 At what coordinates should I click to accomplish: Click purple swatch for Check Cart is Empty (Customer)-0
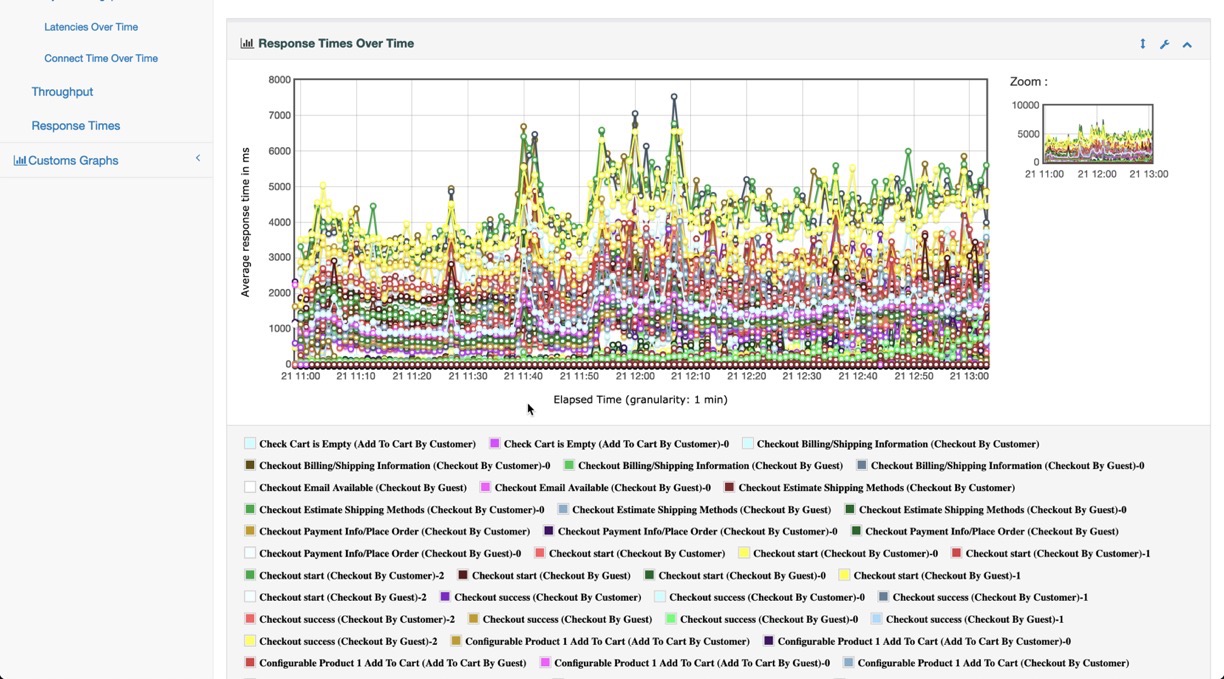(495, 443)
